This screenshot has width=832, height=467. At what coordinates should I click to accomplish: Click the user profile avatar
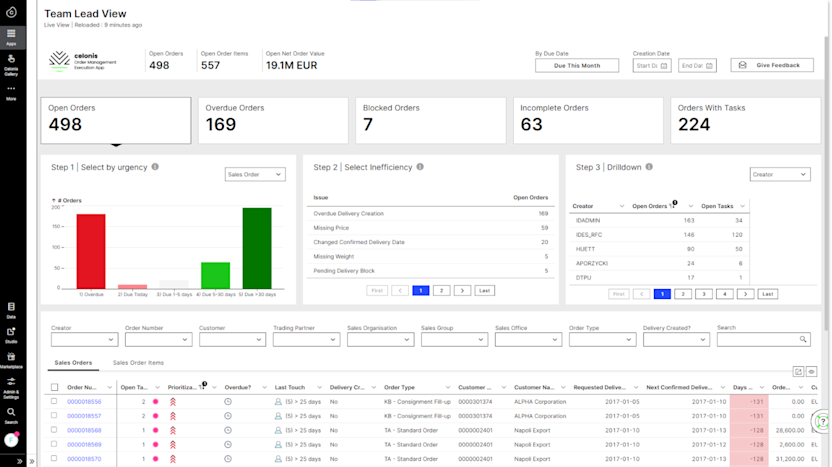coord(11,440)
